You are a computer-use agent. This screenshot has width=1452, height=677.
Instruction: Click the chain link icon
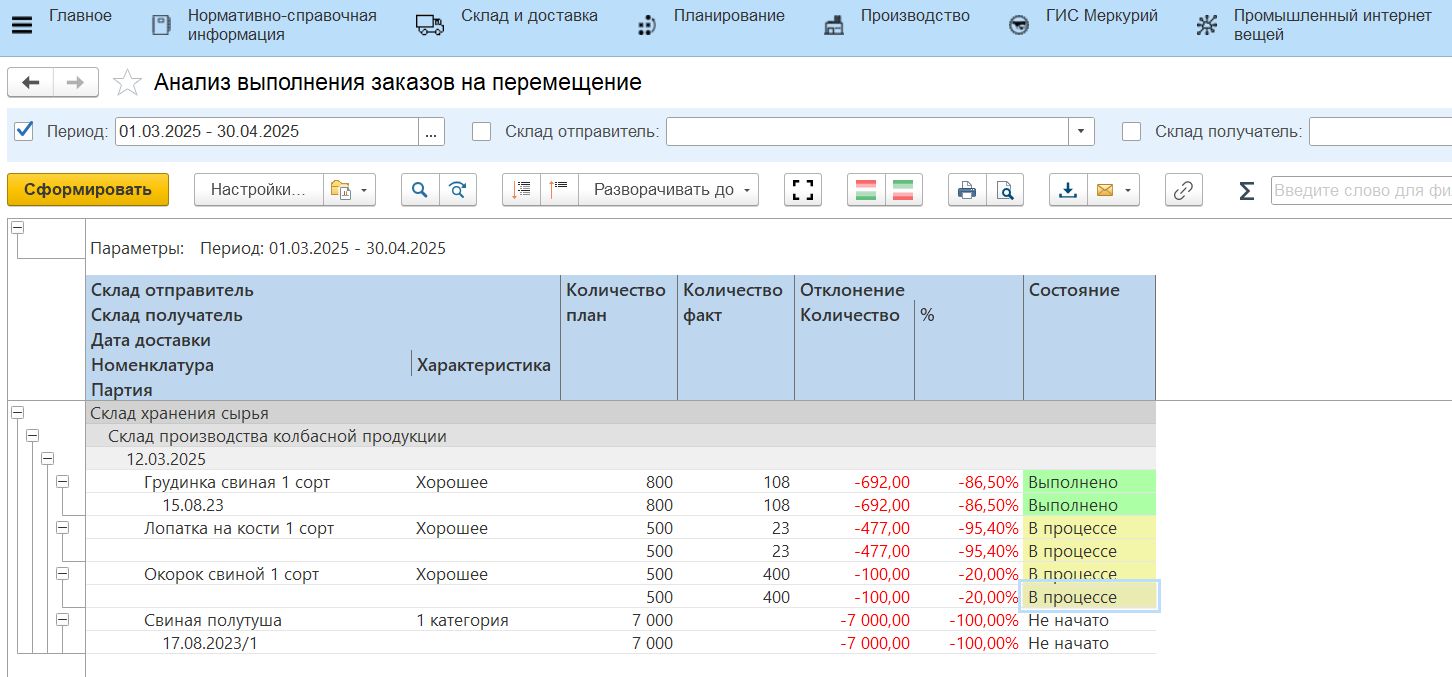(x=1184, y=190)
